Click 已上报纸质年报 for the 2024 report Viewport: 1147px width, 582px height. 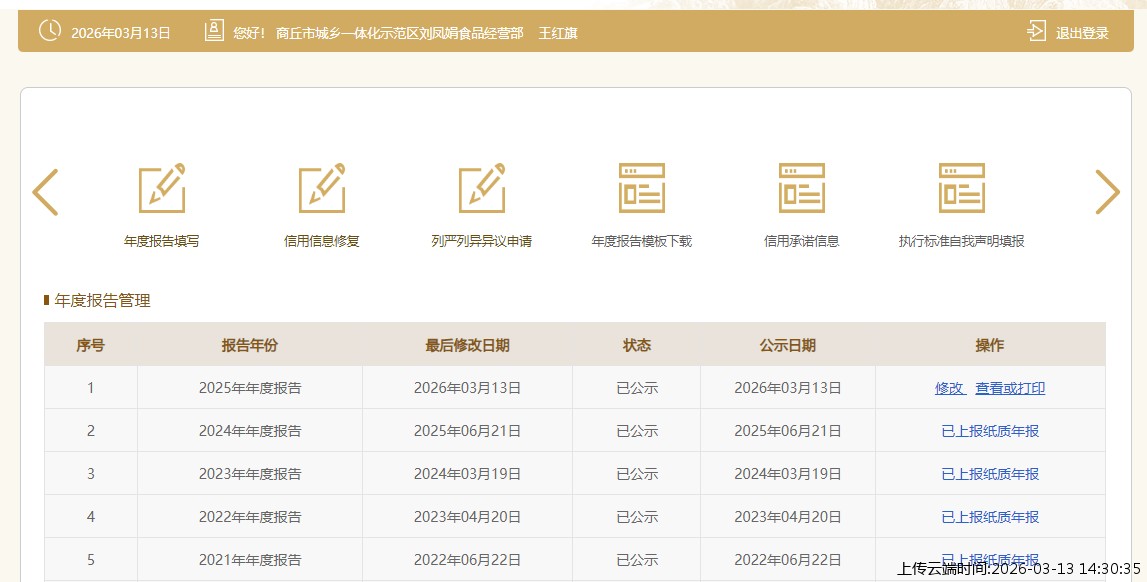tap(990, 431)
